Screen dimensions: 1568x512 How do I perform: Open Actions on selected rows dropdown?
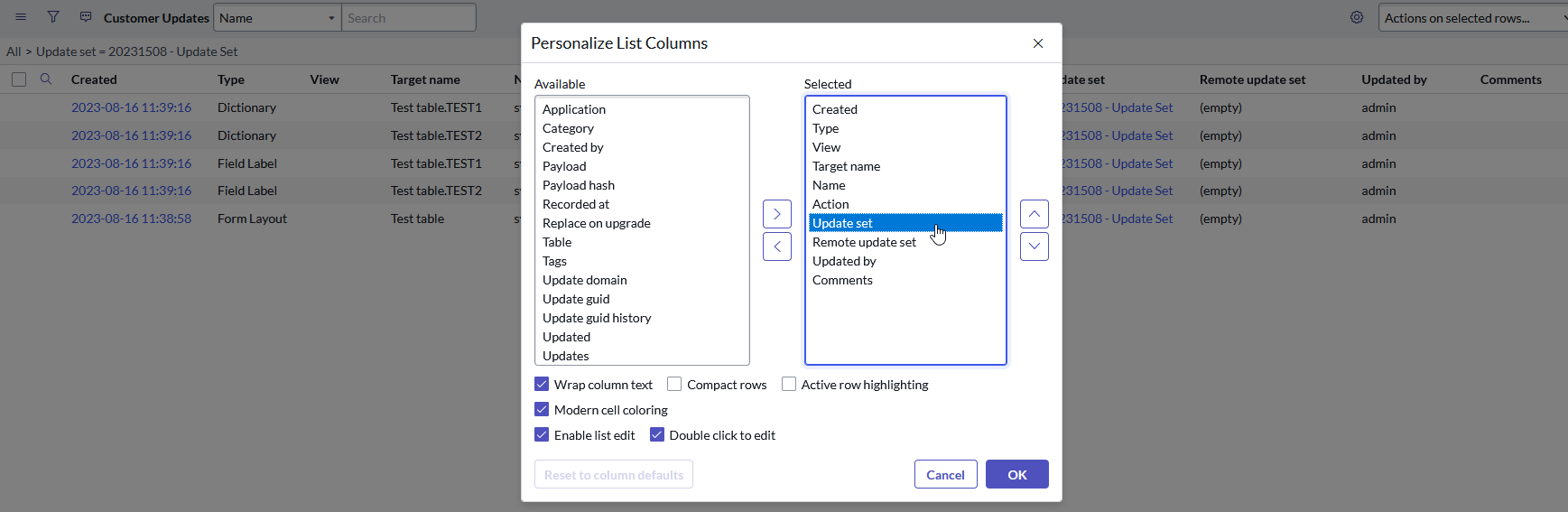click(1473, 18)
